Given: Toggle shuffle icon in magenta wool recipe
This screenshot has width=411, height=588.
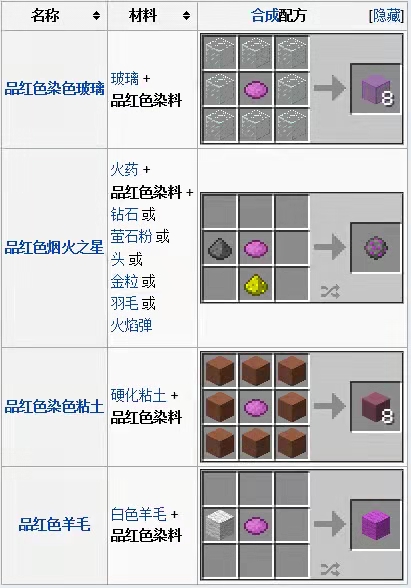Looking at the screenshot, I should coord(330,568).
